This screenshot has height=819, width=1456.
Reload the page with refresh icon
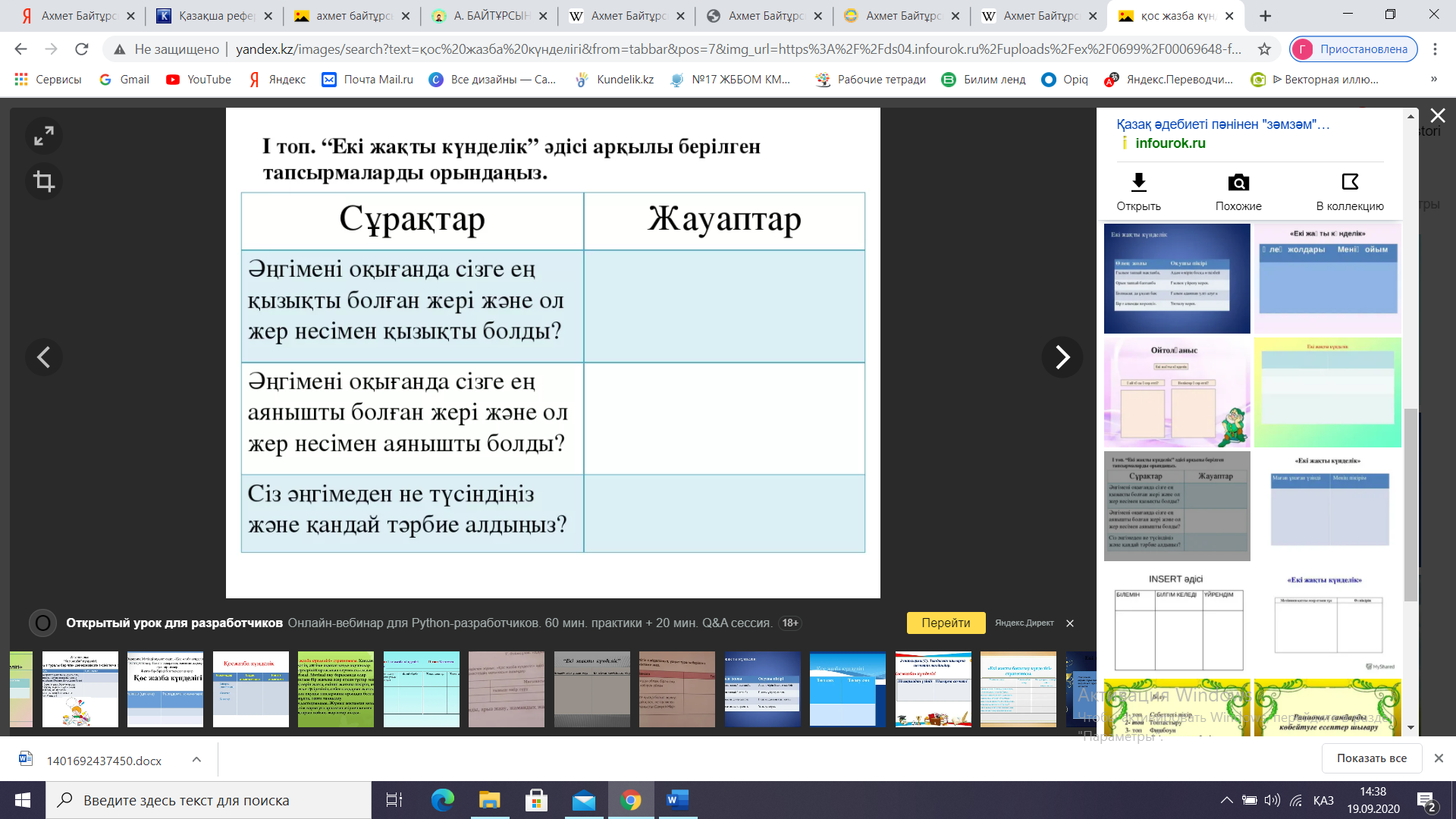82,49
